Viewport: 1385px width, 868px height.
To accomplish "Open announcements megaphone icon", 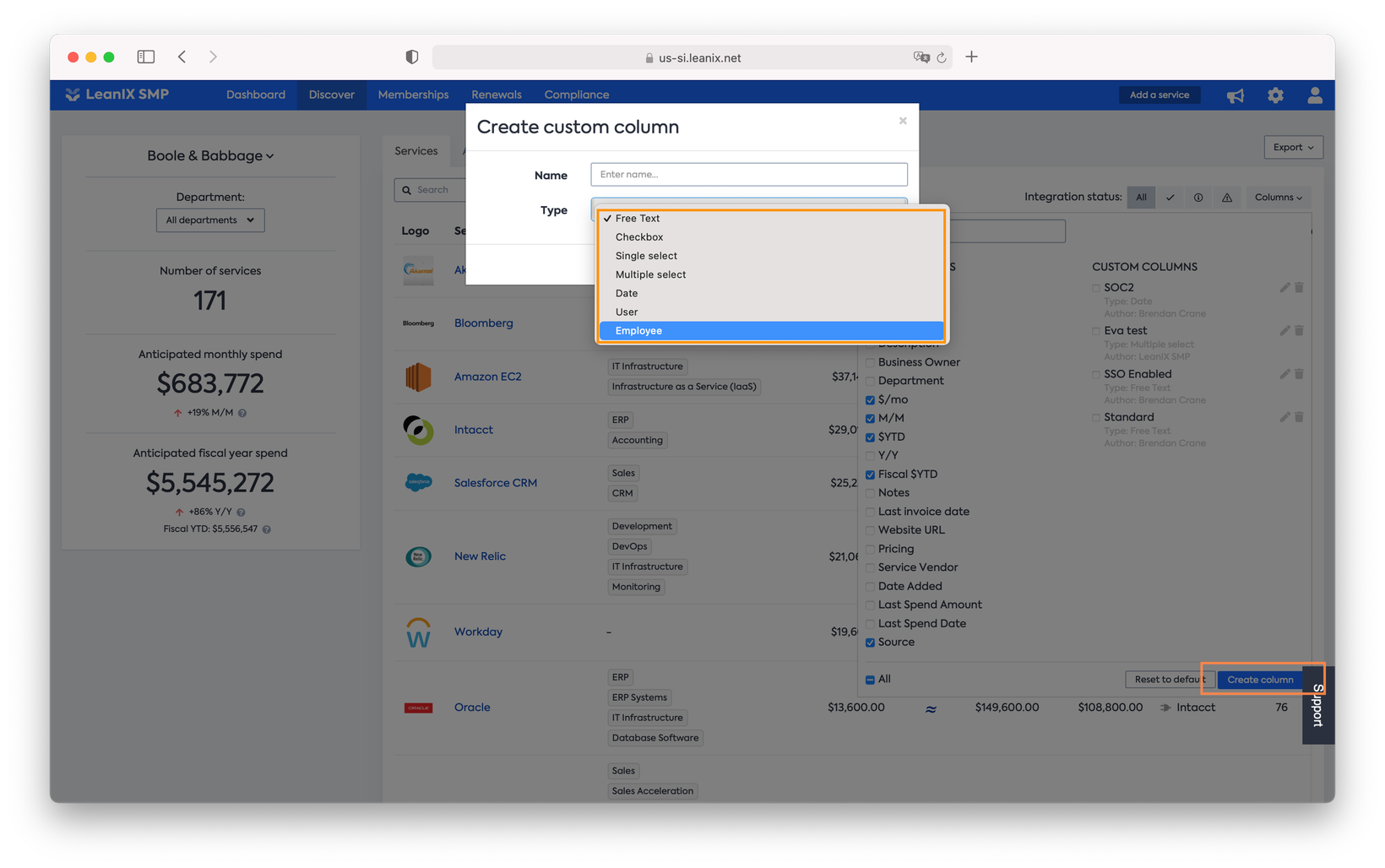I will tap(1236, 95).
